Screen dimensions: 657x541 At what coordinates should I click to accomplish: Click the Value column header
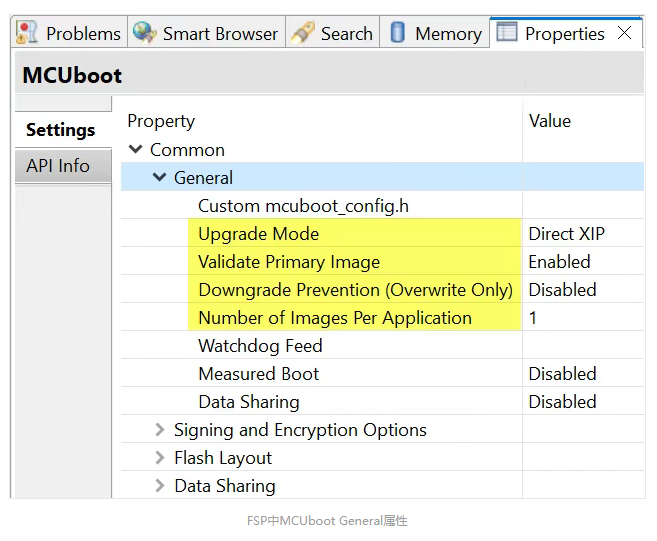pos(550,121)
